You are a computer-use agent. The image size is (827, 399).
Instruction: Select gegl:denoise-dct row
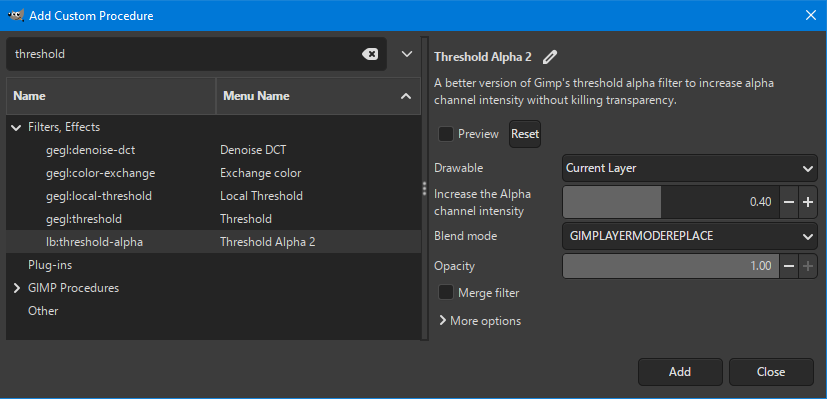click(213, 150)
